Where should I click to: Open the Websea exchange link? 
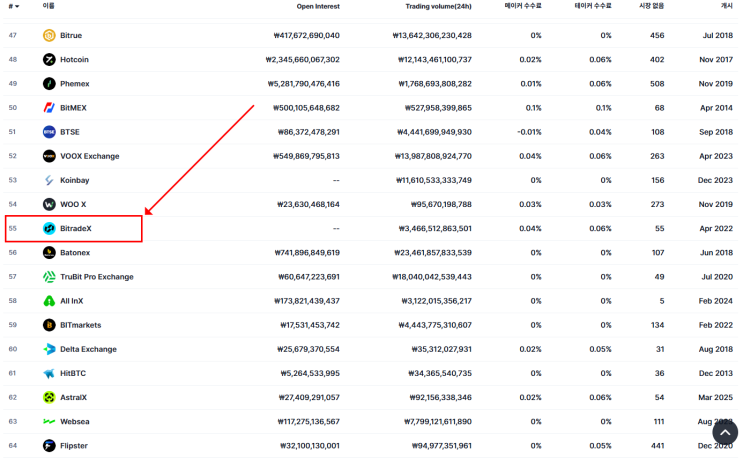[x=74, y=422]
